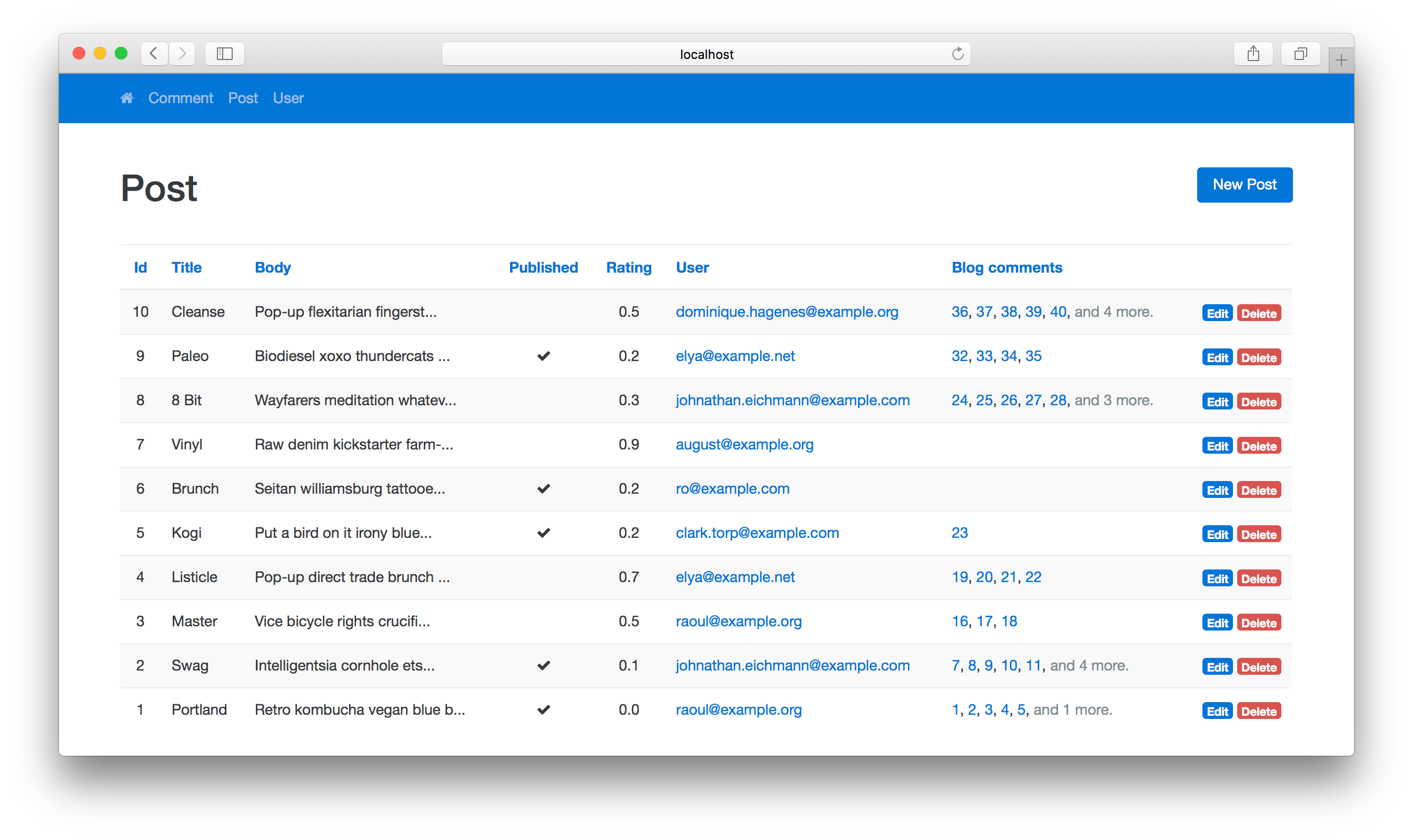
Task: Delete the Vinyl post
Action: pos(1258,446)
